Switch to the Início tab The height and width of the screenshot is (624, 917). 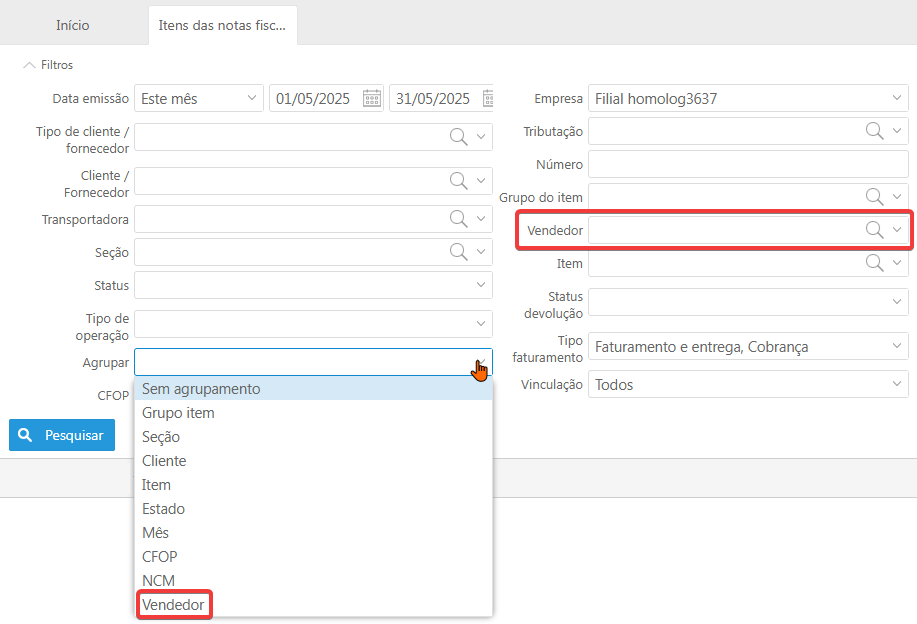tap(73, 25)
